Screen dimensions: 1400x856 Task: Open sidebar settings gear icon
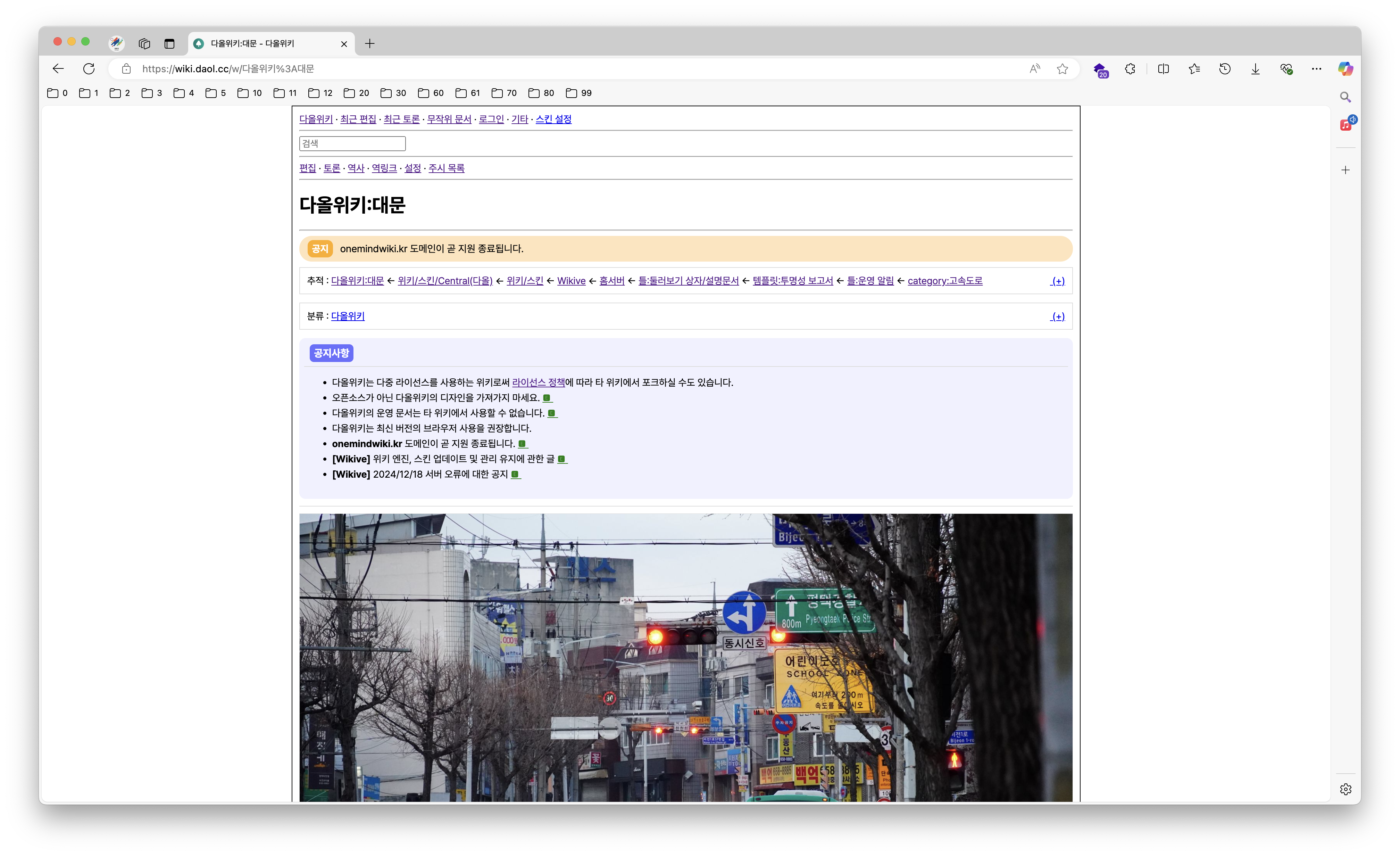[1345, 789]
